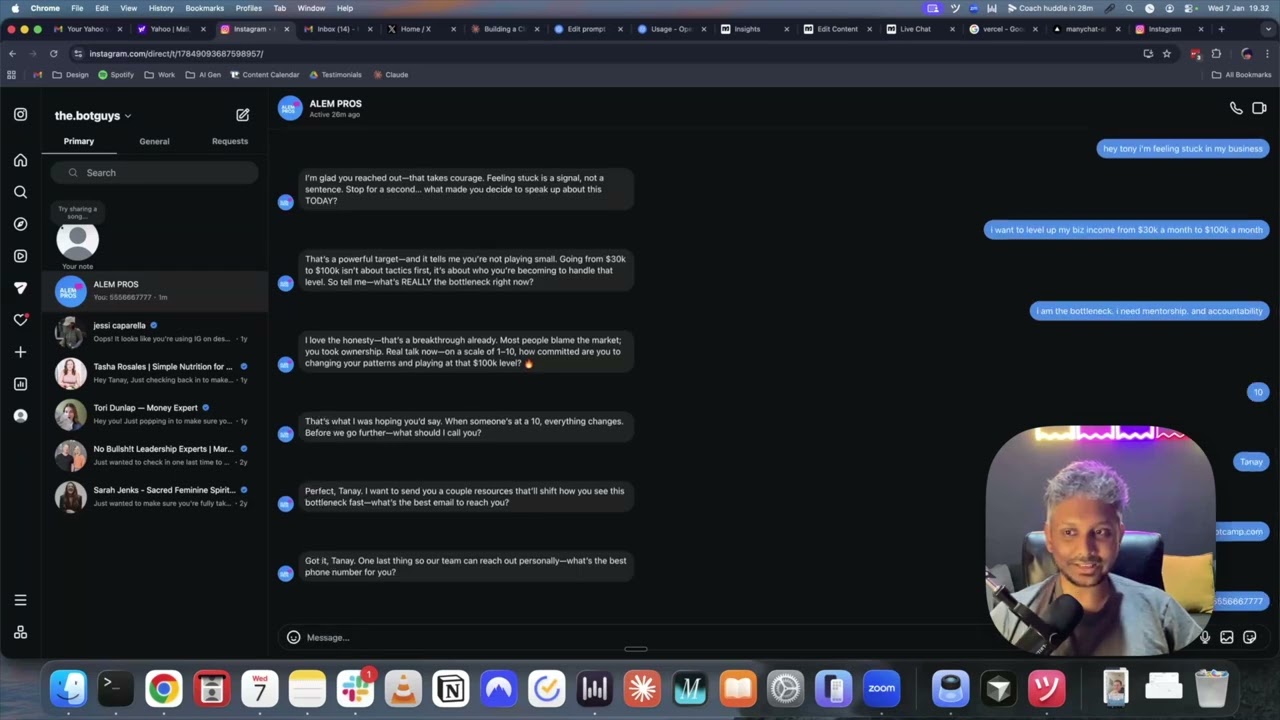
Task: Open profile avatar icon in sidebar
Action: (x=20, y=416)
